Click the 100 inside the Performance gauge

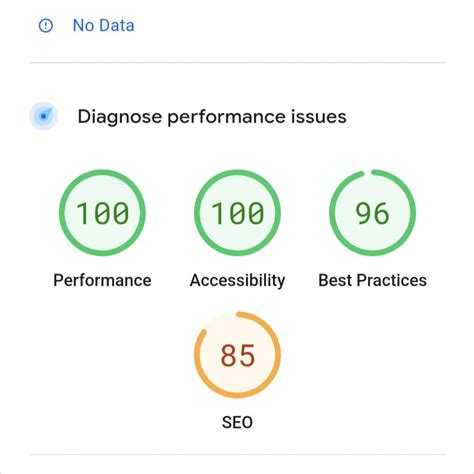[102, 213]
